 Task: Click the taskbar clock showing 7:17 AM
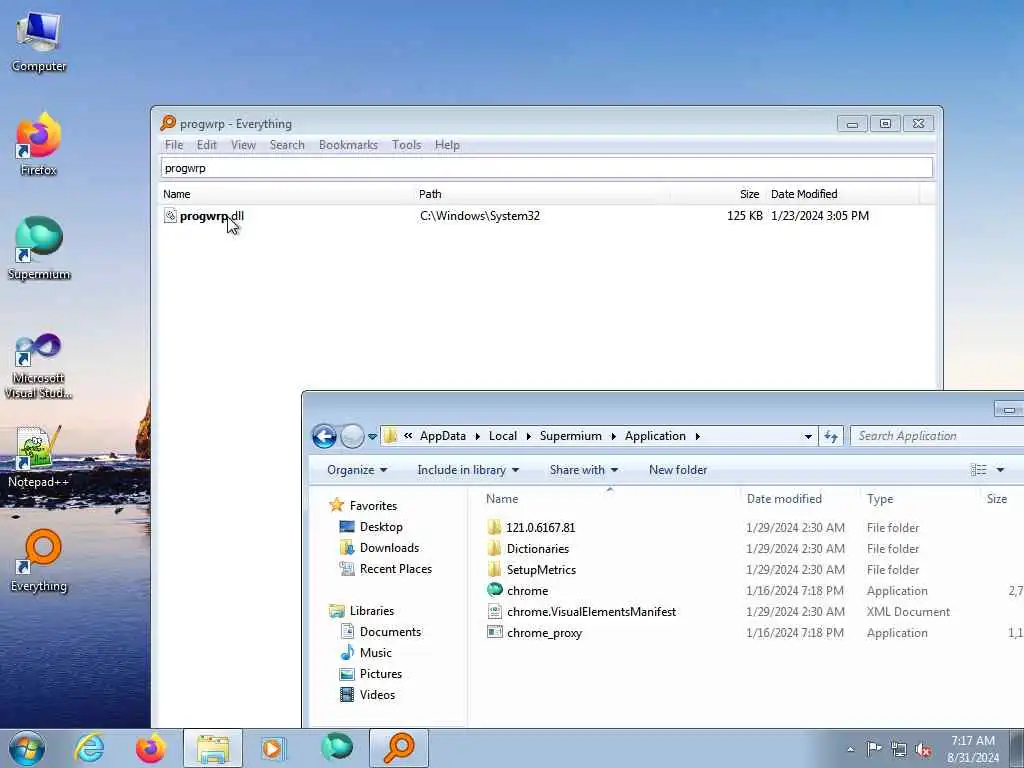973,749
